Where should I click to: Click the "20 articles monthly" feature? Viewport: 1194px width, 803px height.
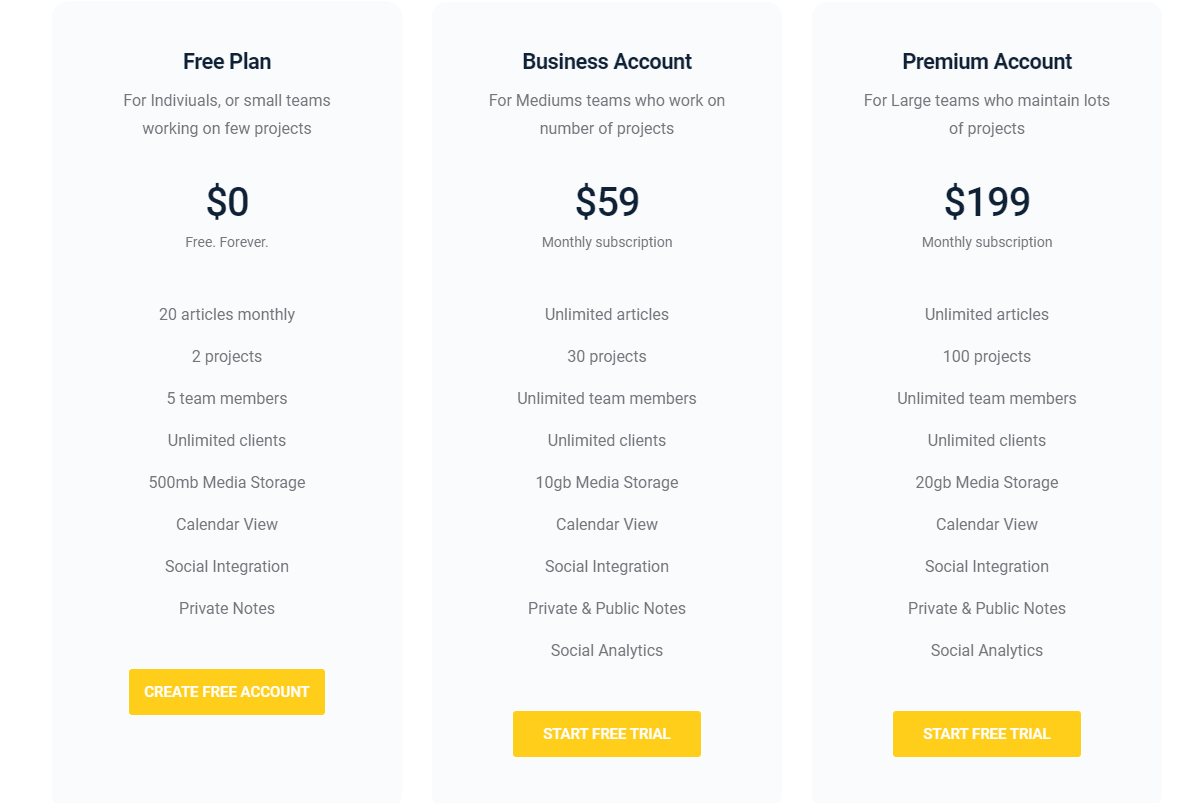[227, 315]
